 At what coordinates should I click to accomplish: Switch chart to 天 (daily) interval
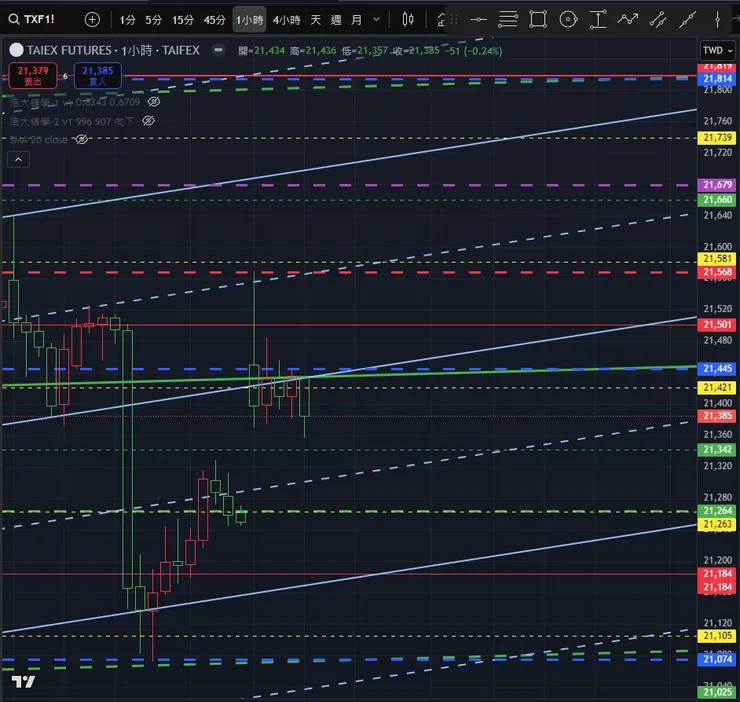(315, 20)
